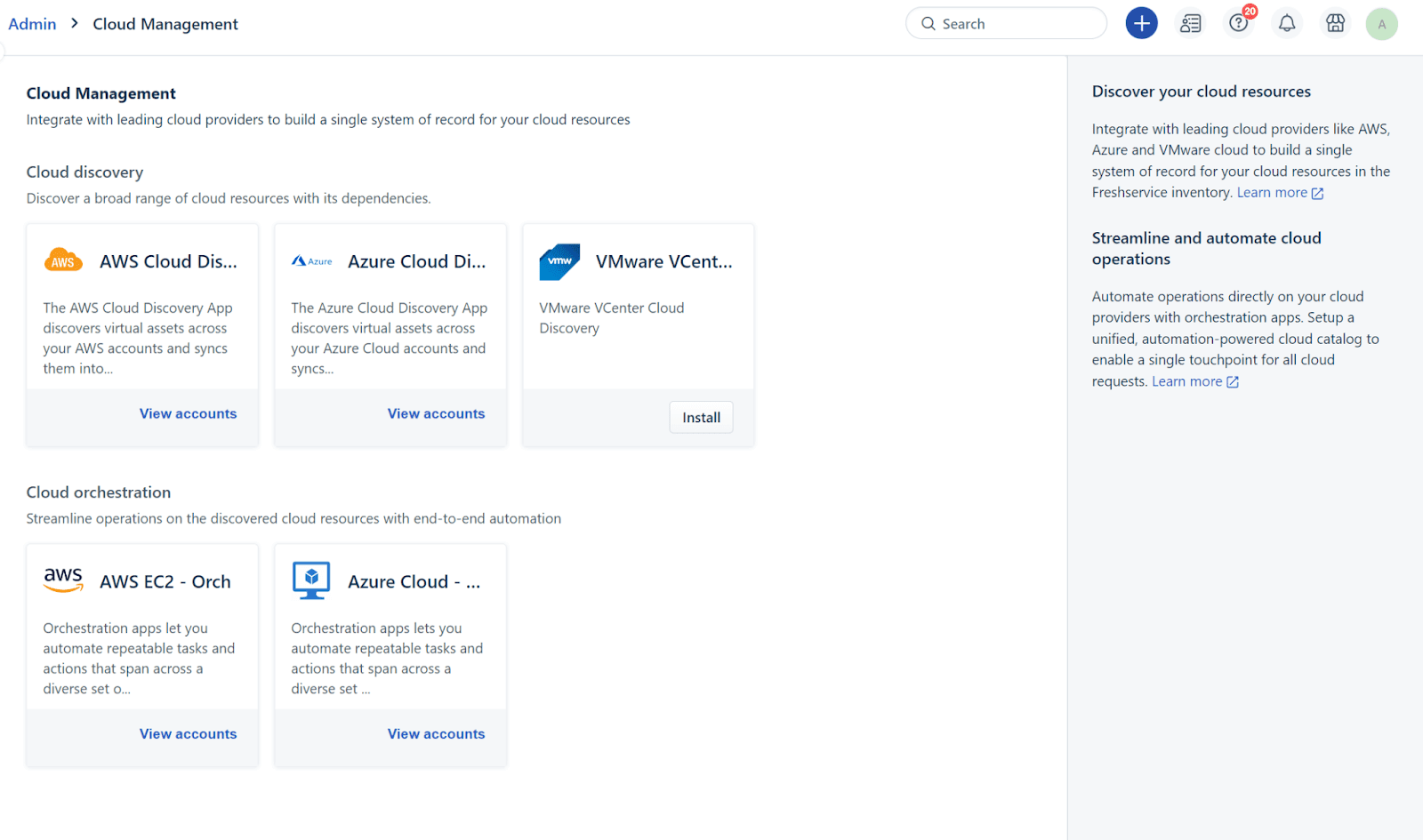This screenshot has height=840, width=1423.
Task: Click the Cloud discovery section heading
Action: (x=84, y=172)
